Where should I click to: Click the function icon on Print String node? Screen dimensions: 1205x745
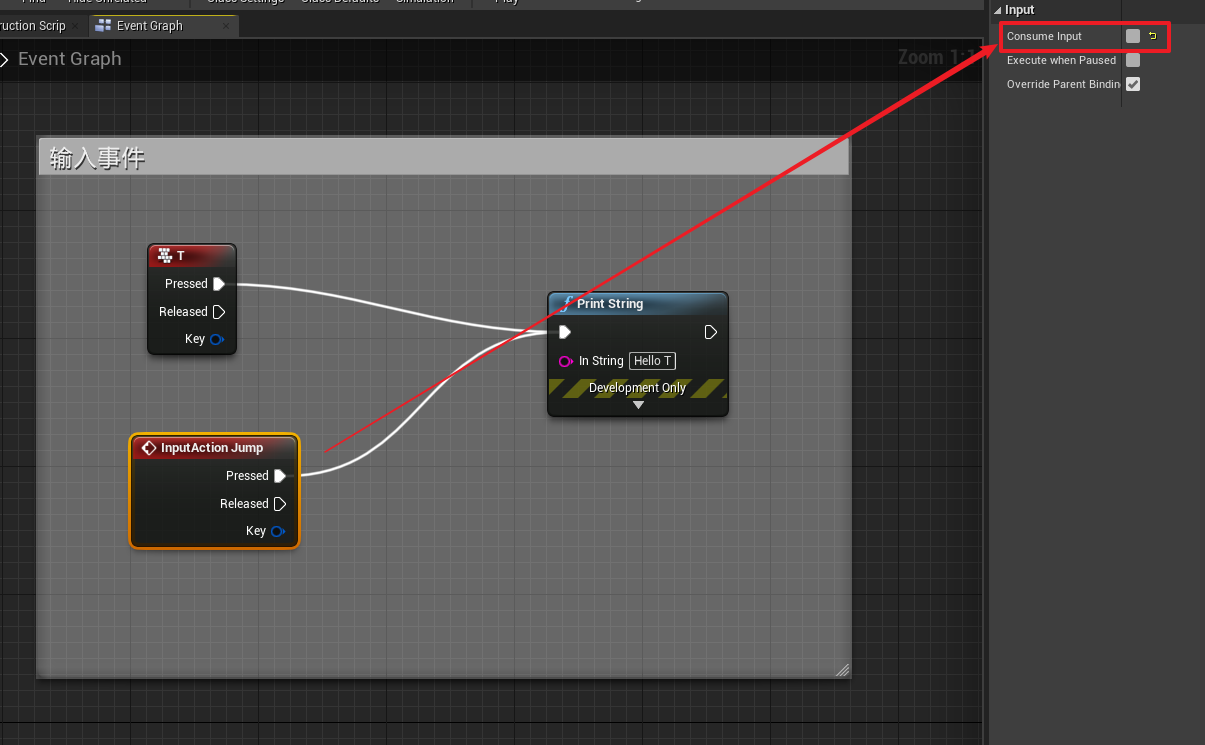(x=566, y=303)
